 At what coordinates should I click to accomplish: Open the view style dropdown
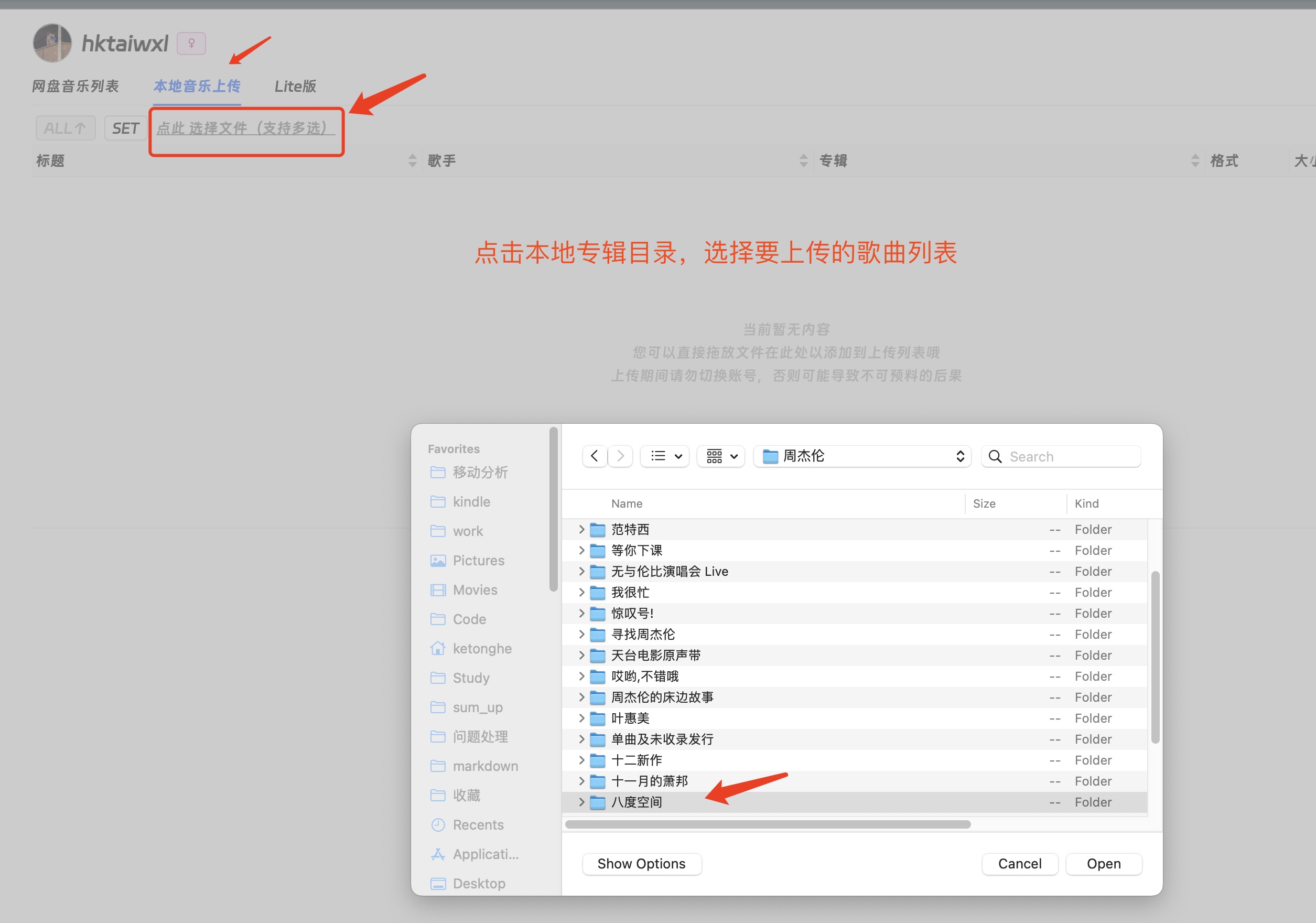tap(664, 456)
